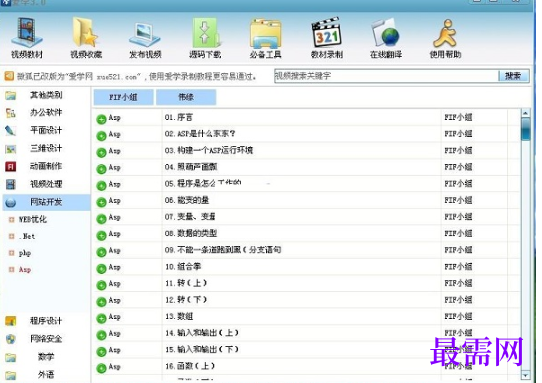
Task: Open lesson 09.不能一条道跑到黑
Action: pyautogui.click(x=223, y=250)
